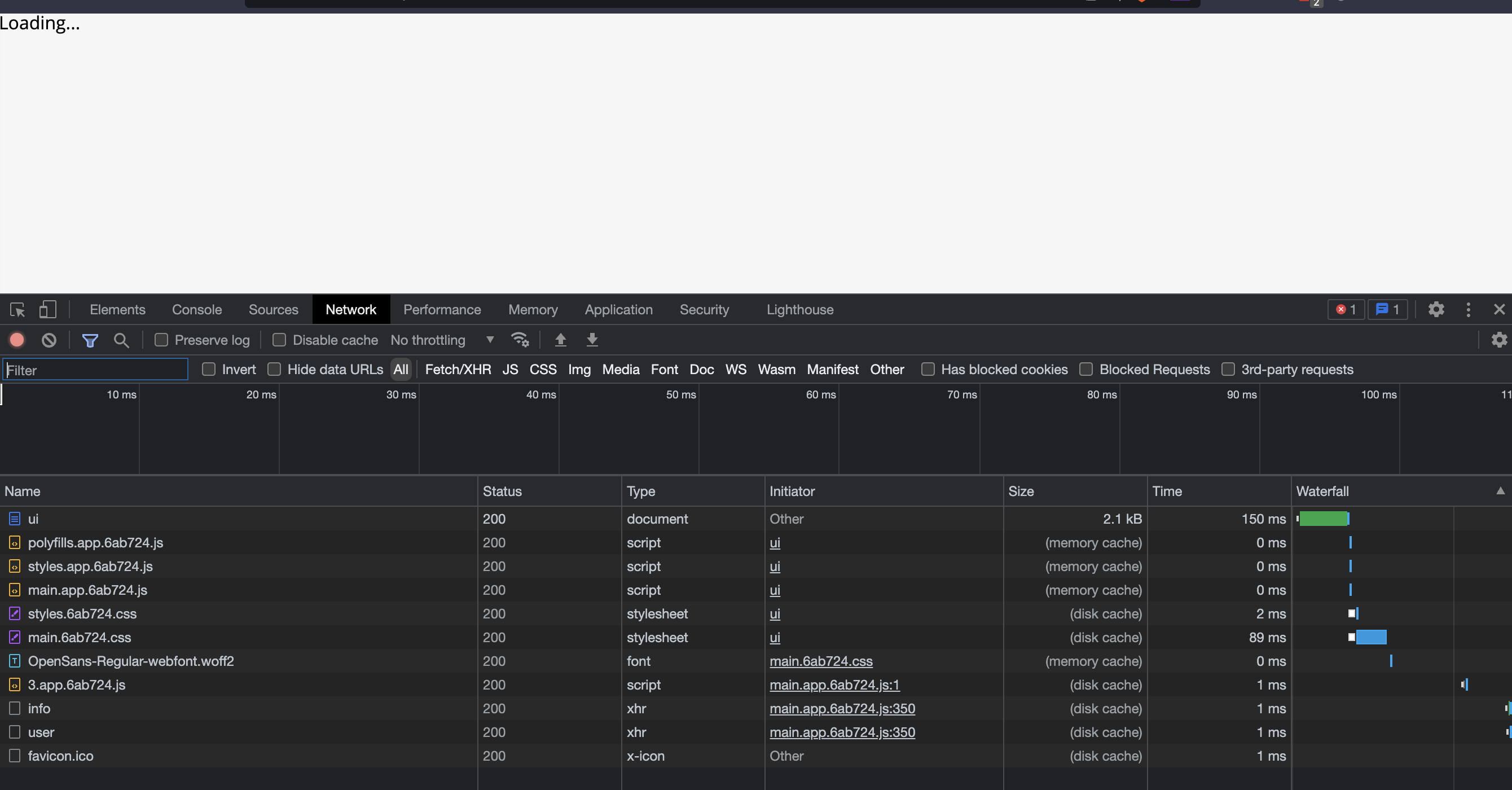Switch to the Console tab
This screenshot has width=1512, height=790.
pos(197,309)
